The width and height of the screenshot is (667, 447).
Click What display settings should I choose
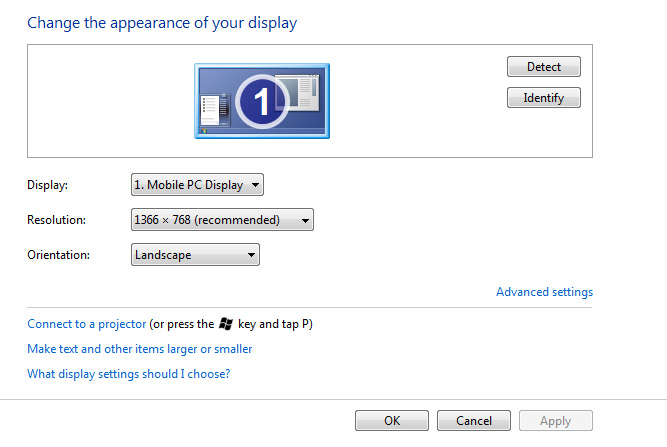(x=128, y=374)
